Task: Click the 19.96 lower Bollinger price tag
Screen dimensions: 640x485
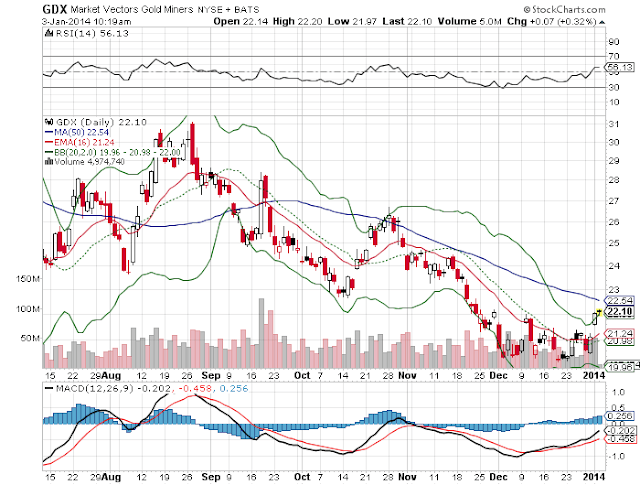Action: 620,367
